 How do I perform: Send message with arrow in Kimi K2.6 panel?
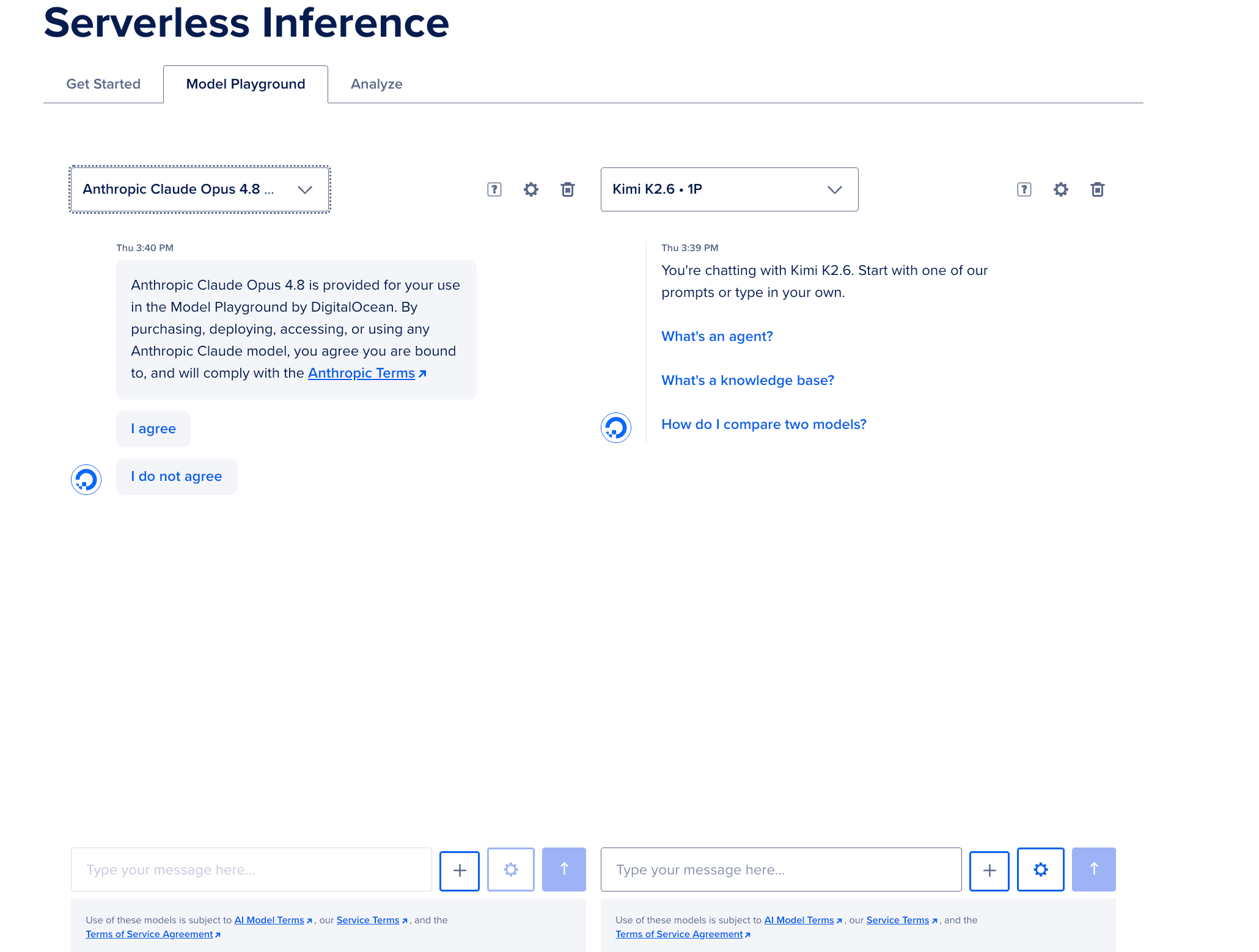coord(1094,870)
